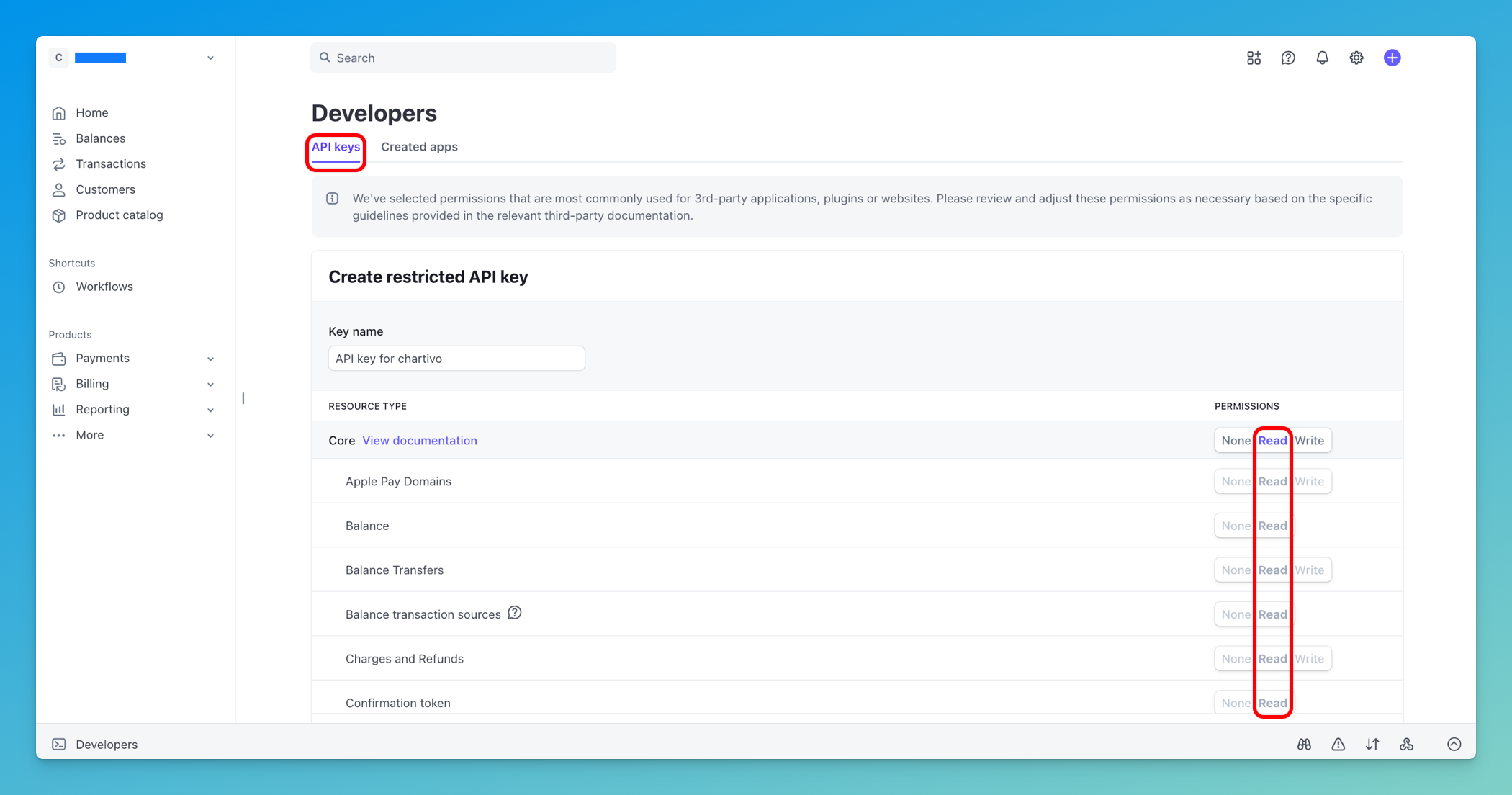Grant Write access for Apple Pay Domains
This screenshot has height=795, width=1512.
pos(1310,481)
